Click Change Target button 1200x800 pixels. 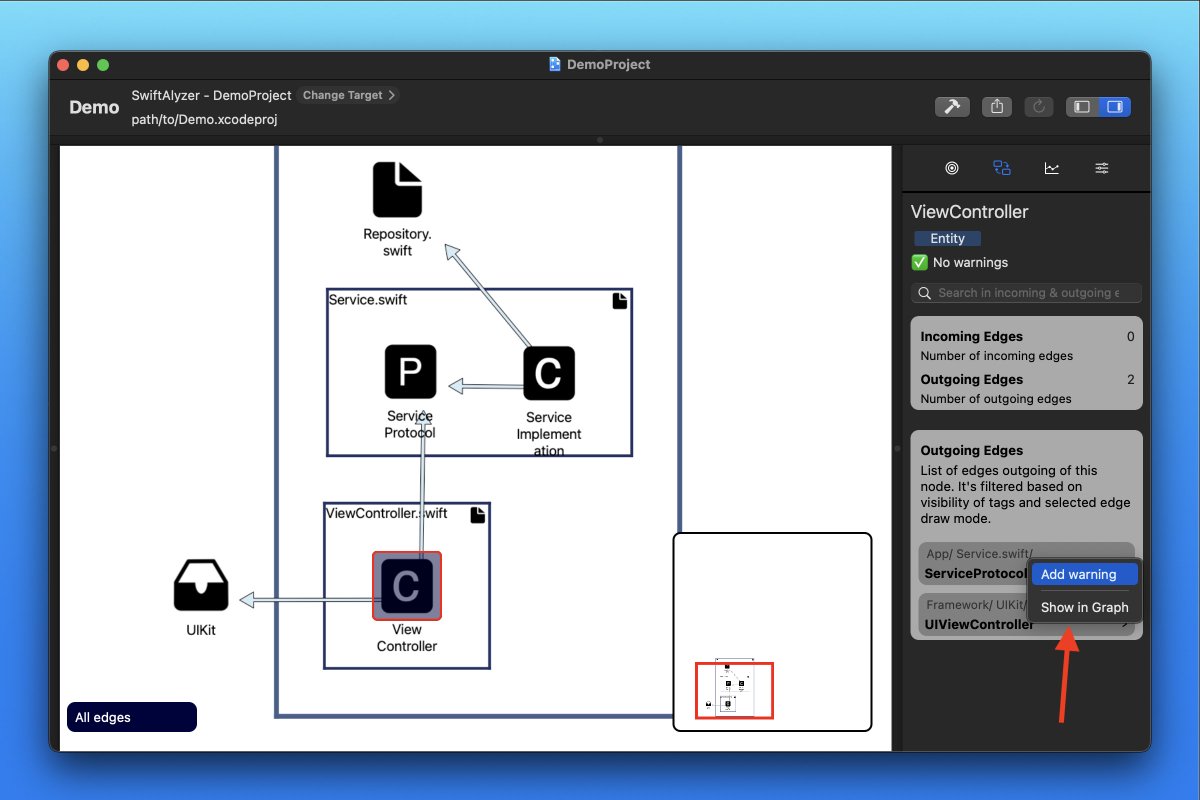point(350,95)
